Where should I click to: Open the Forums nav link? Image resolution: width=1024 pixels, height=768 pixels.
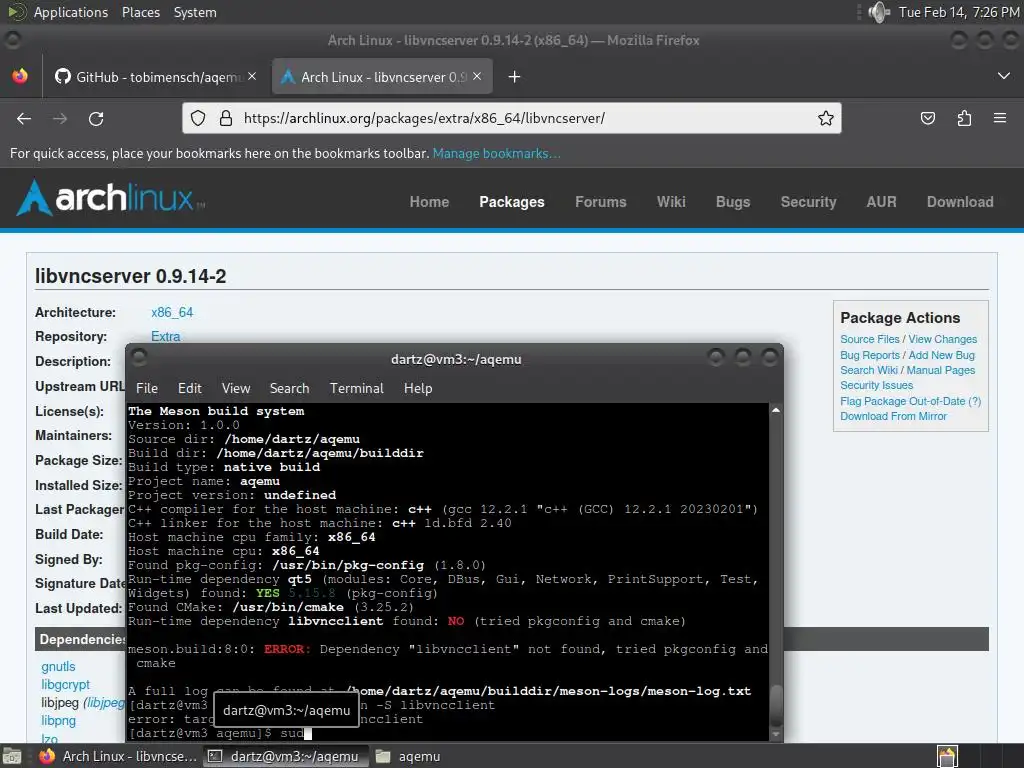pos(600,202)
